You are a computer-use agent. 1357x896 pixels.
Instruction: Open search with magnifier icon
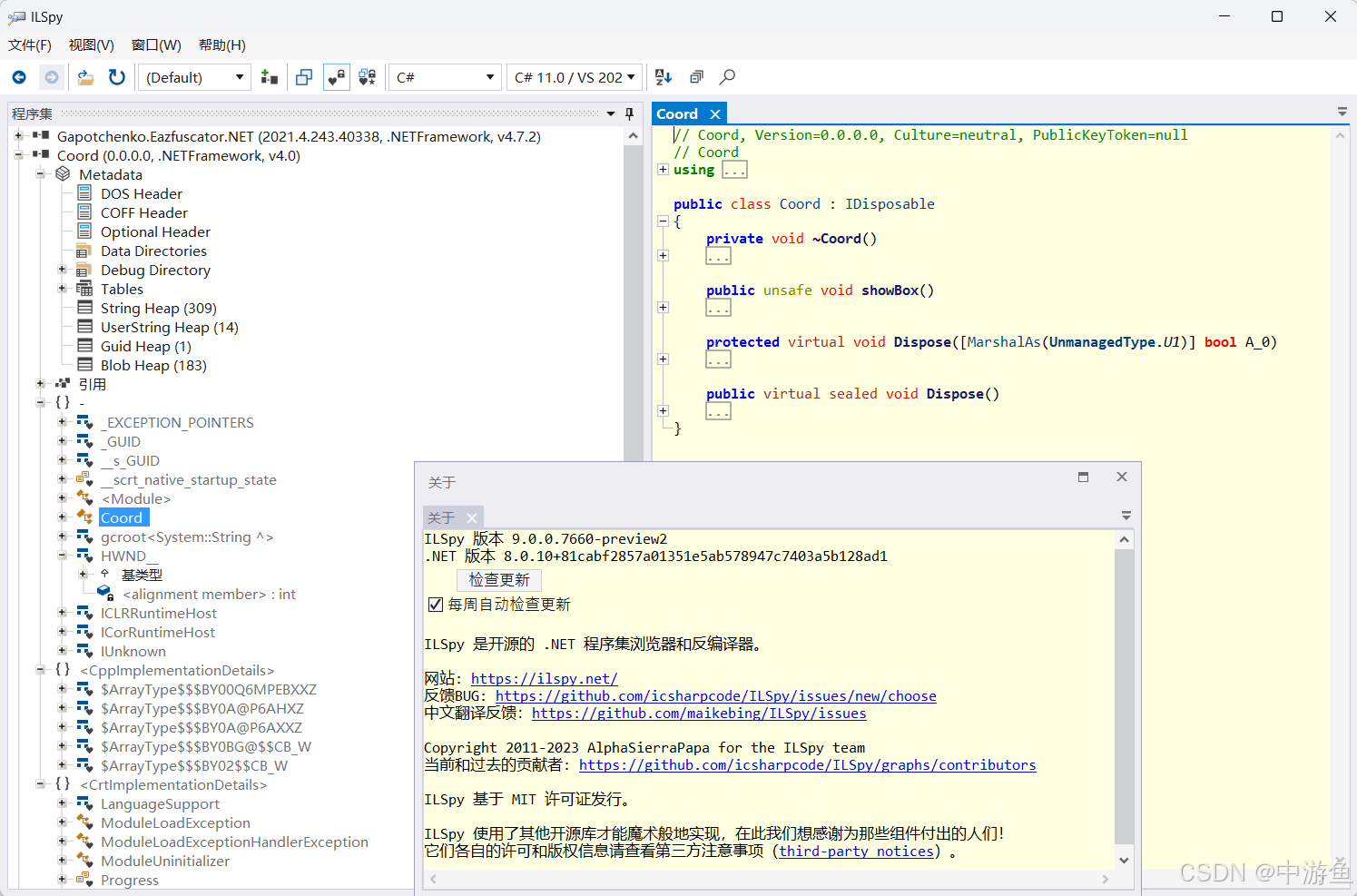pos(727,77)
